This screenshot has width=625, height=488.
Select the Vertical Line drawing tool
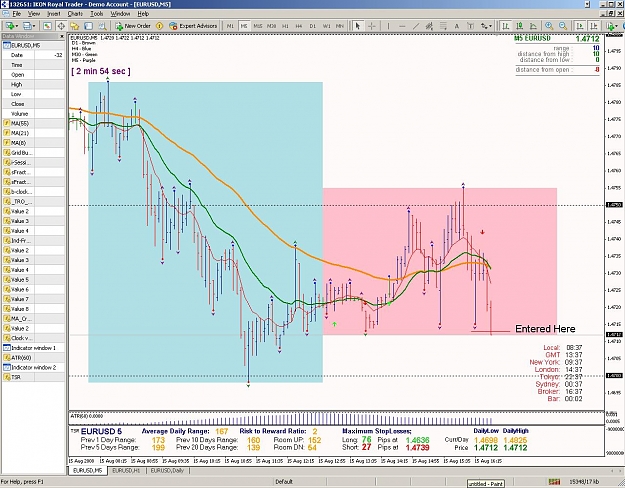[388, 26]
